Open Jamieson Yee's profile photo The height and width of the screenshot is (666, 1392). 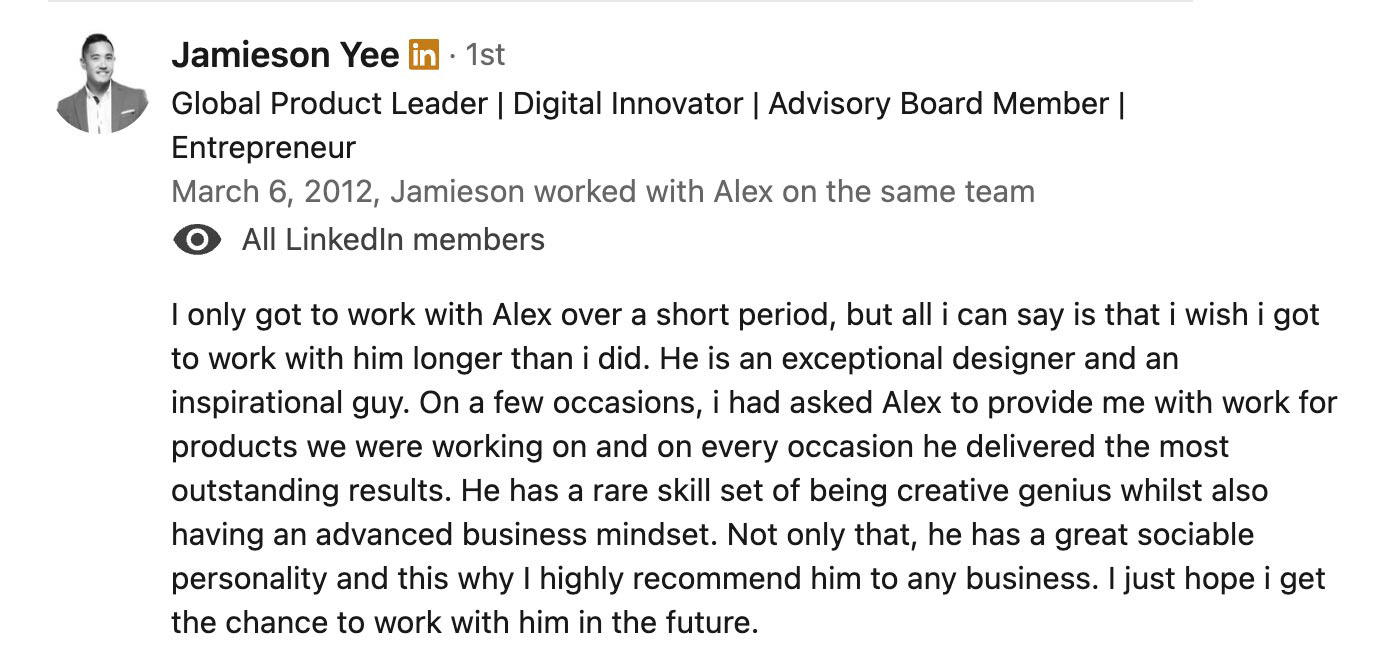tap(103, 83)
